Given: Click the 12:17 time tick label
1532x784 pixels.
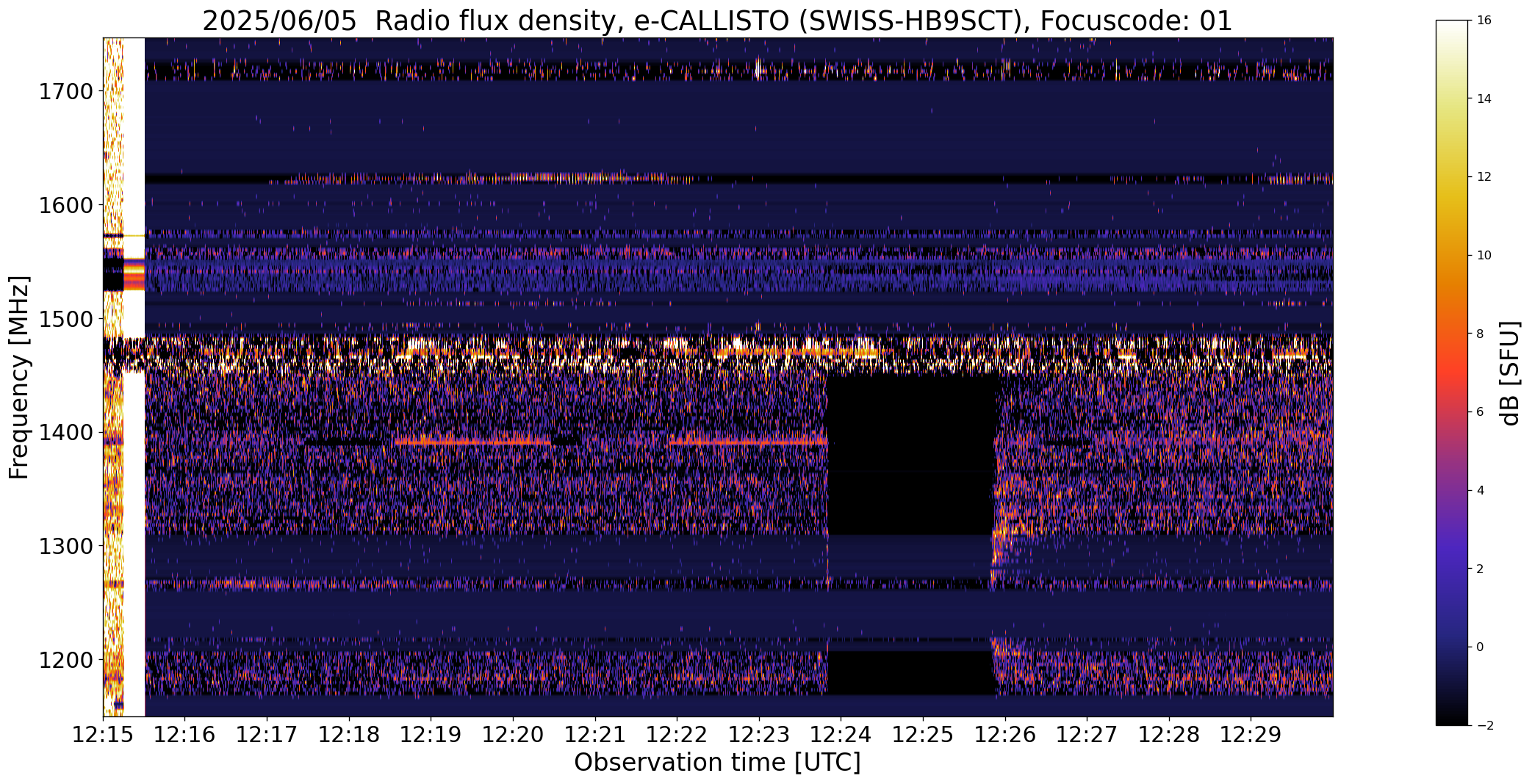Looking at the screenshot, I should pos(267,734).
